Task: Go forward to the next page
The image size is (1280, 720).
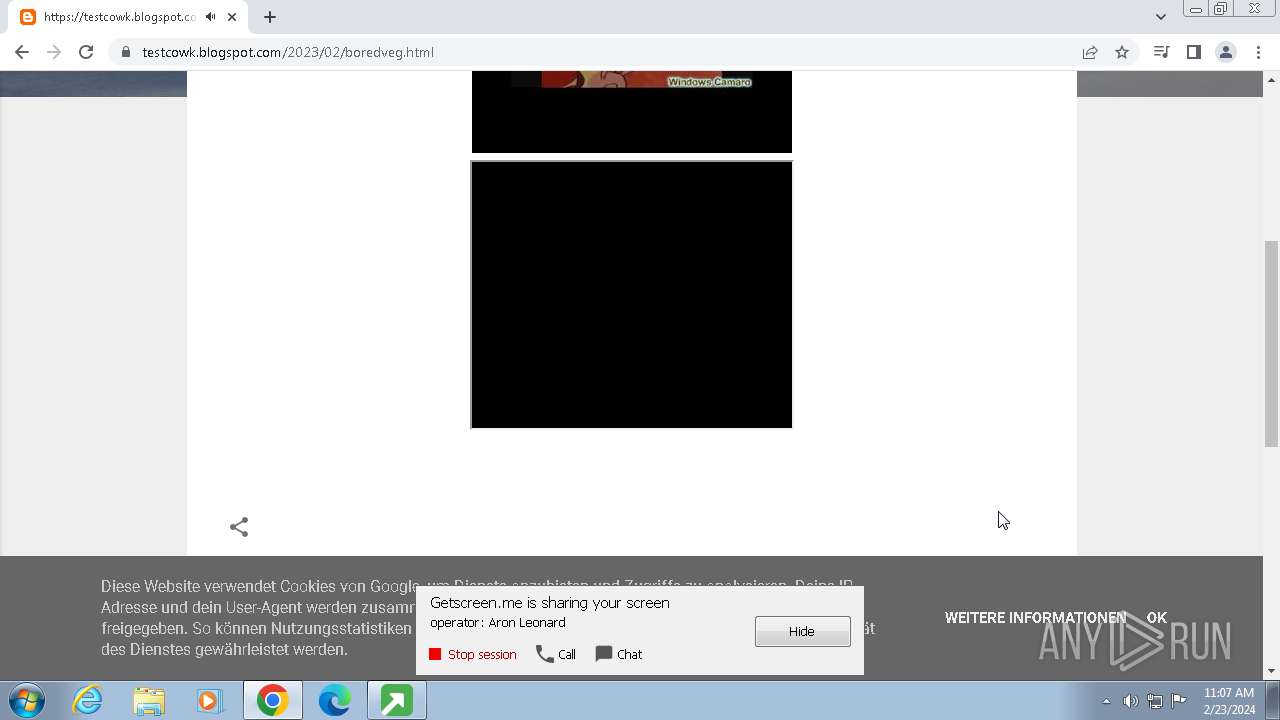Action: point(54,52)
